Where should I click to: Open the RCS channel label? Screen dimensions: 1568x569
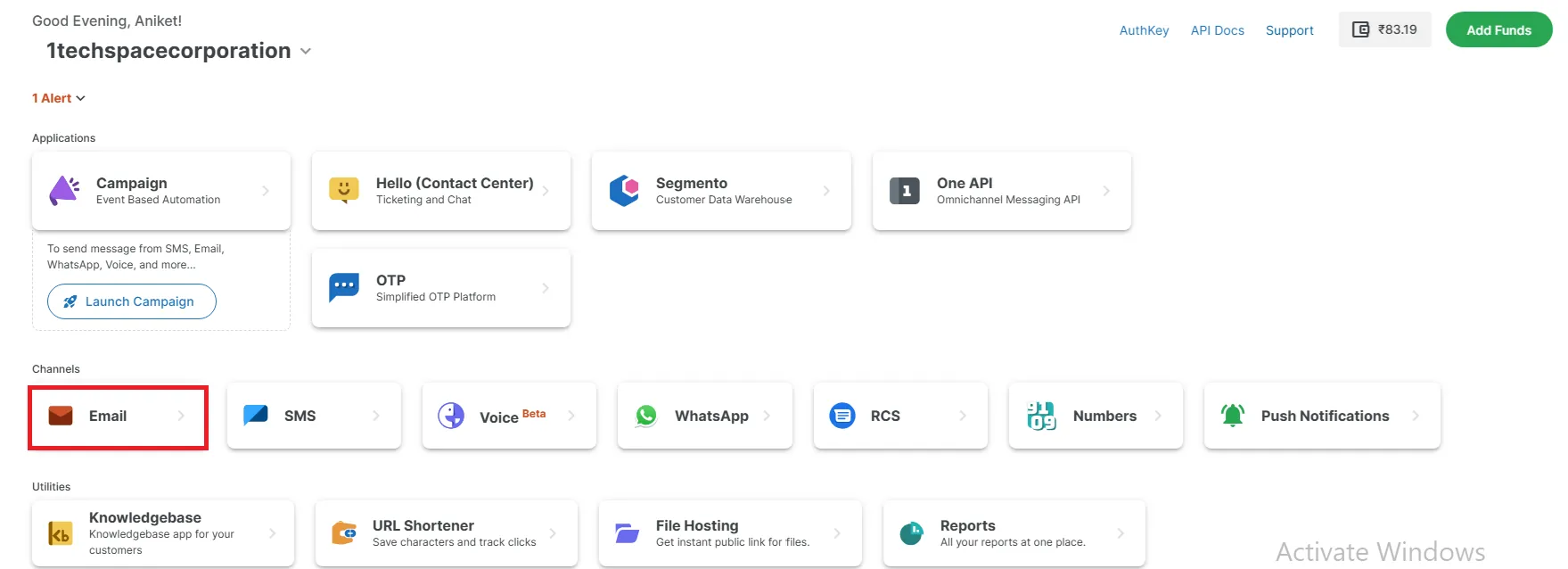coord(885,416)
